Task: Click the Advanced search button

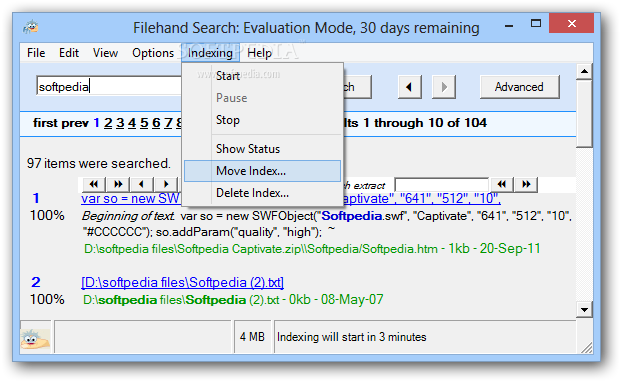Action: click(519, 87)
